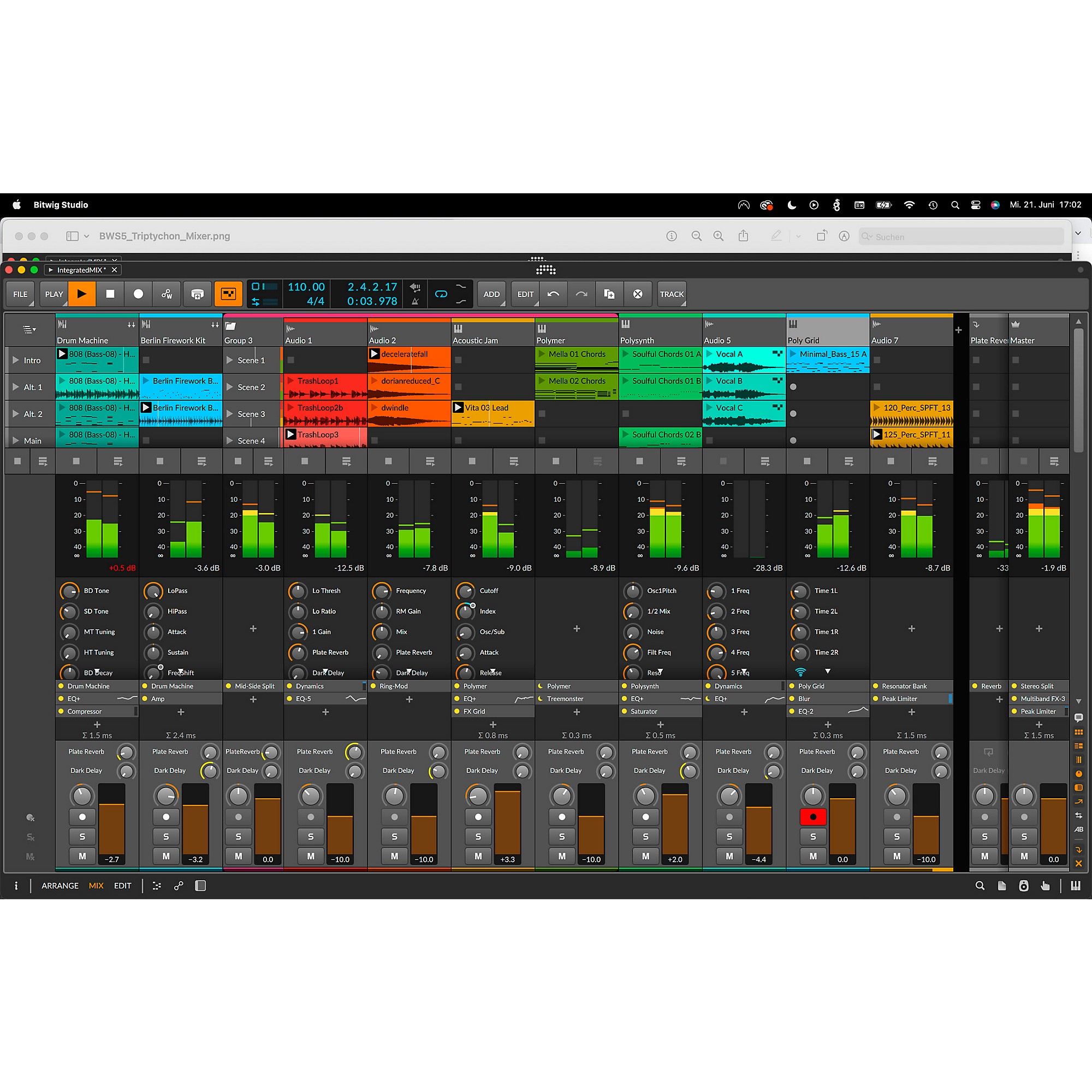Start playback with the orange play button

tap(82, 294)
